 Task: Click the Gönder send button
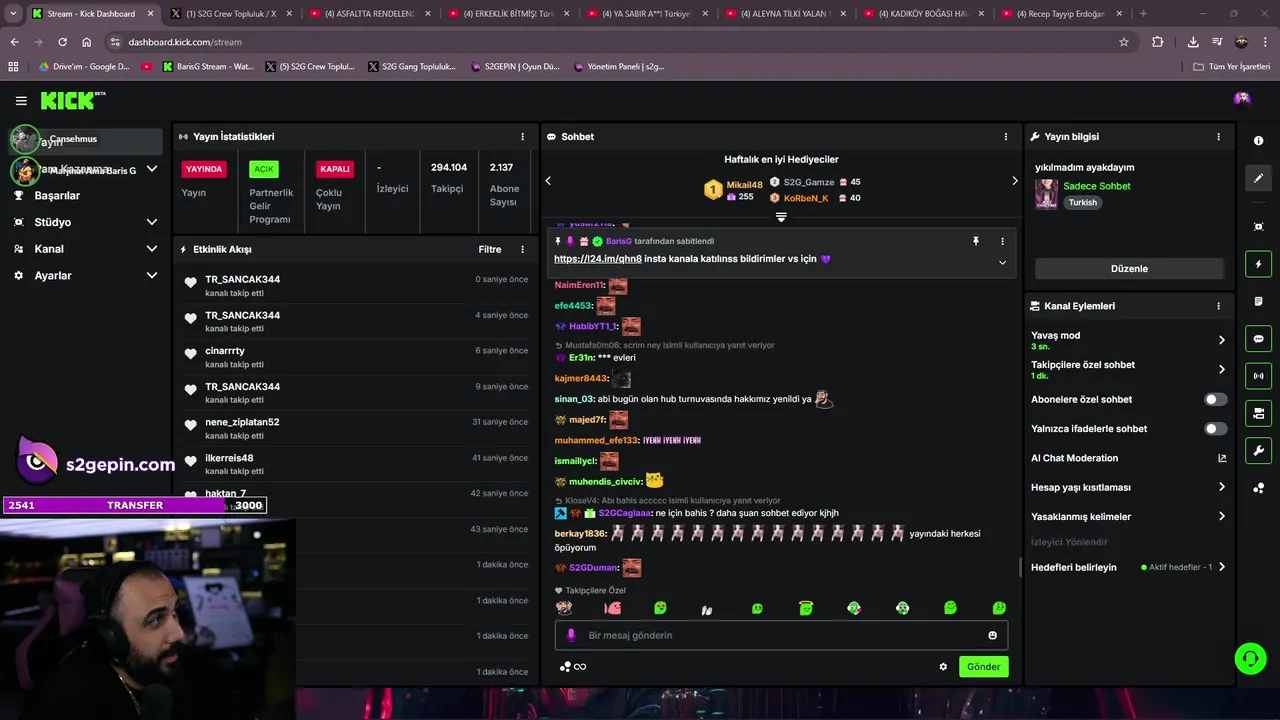point(983,667)
